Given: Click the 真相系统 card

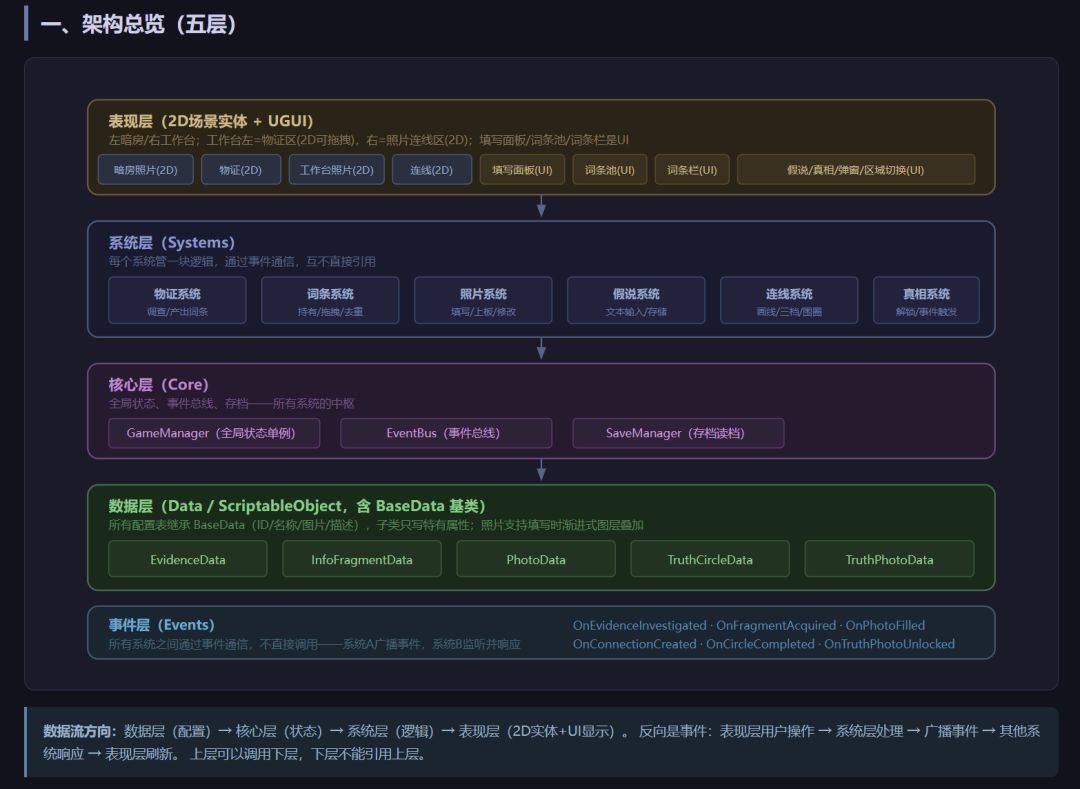Looking at the screenshot, I should 926,300.
